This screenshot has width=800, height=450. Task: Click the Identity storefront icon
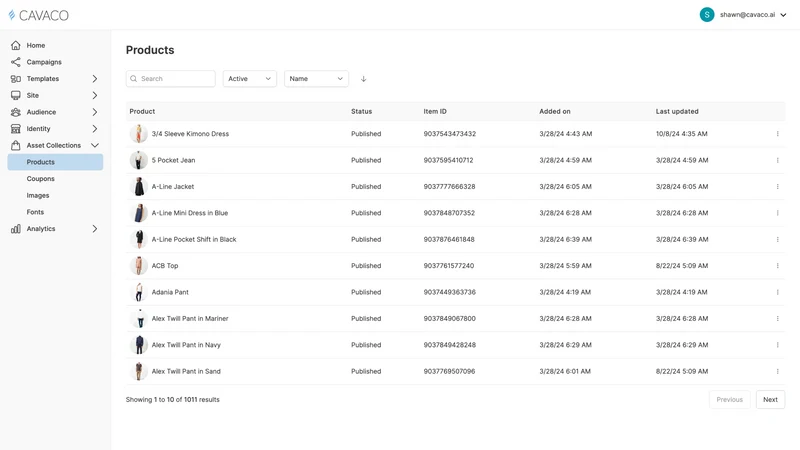click(16, 129)
